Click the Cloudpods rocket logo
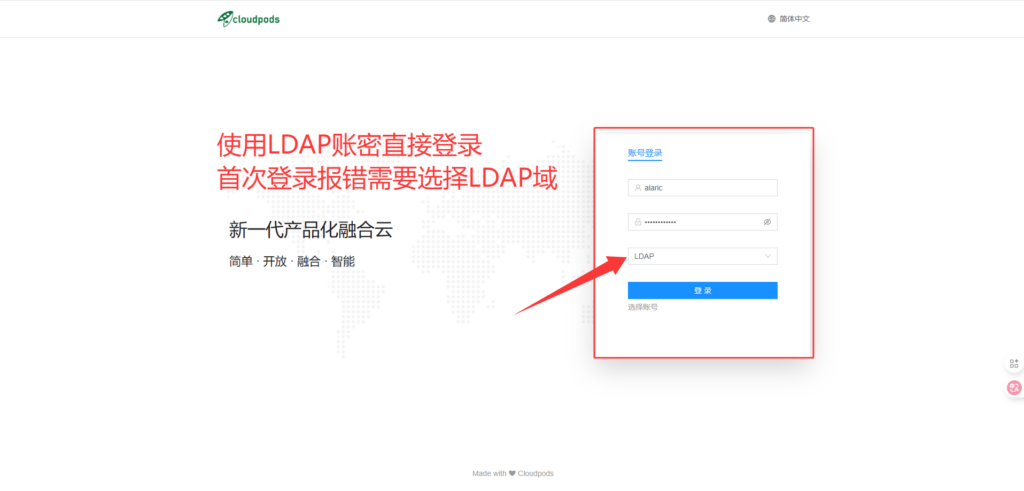The height and width of the screenshot is (491, 1024). tap(226, 18)
